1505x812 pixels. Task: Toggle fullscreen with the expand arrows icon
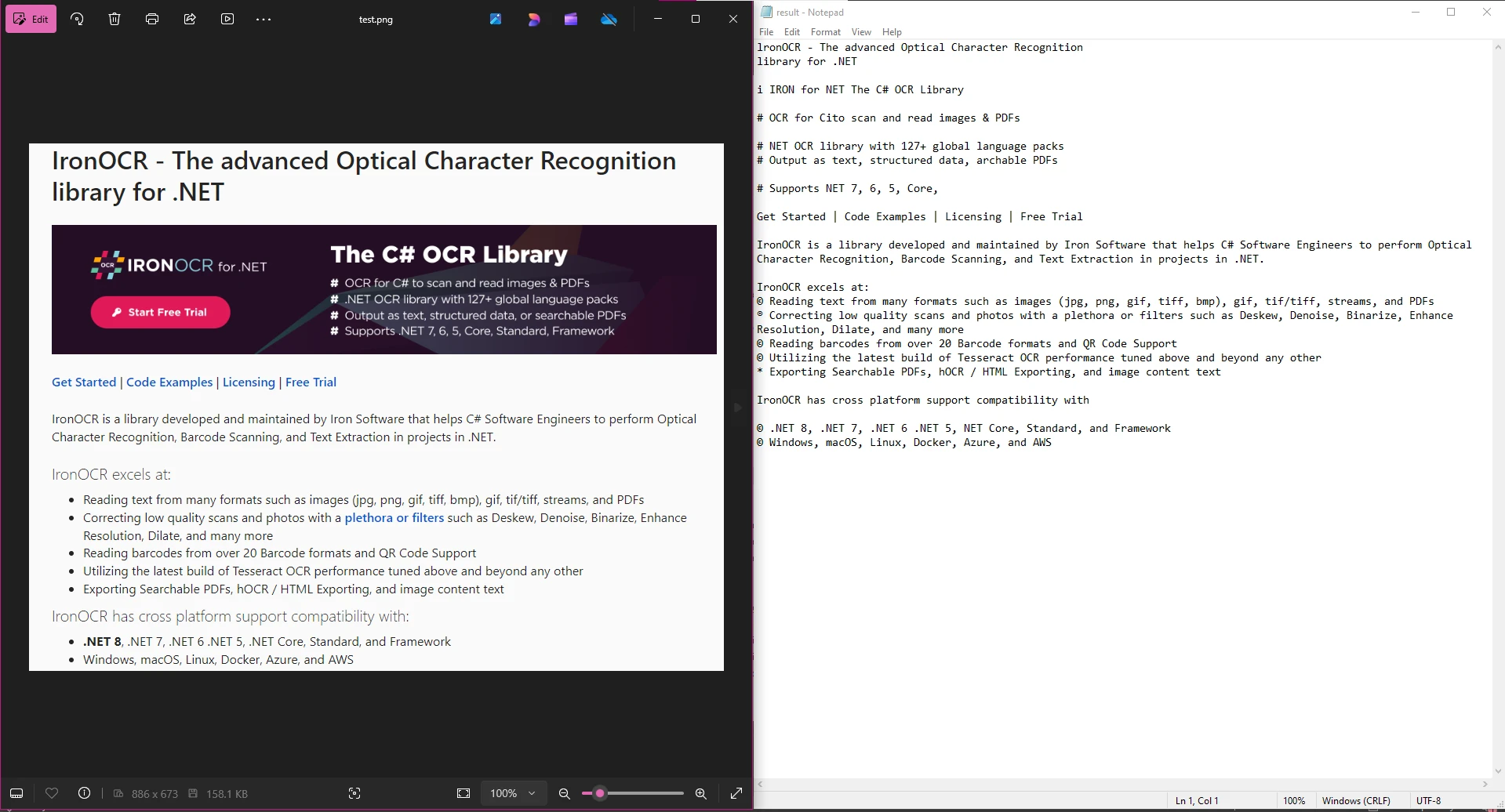[736, 793]
